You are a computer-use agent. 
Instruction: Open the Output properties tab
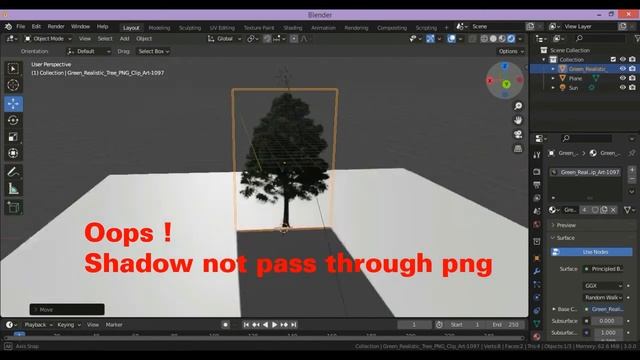[x=537, y=185]
